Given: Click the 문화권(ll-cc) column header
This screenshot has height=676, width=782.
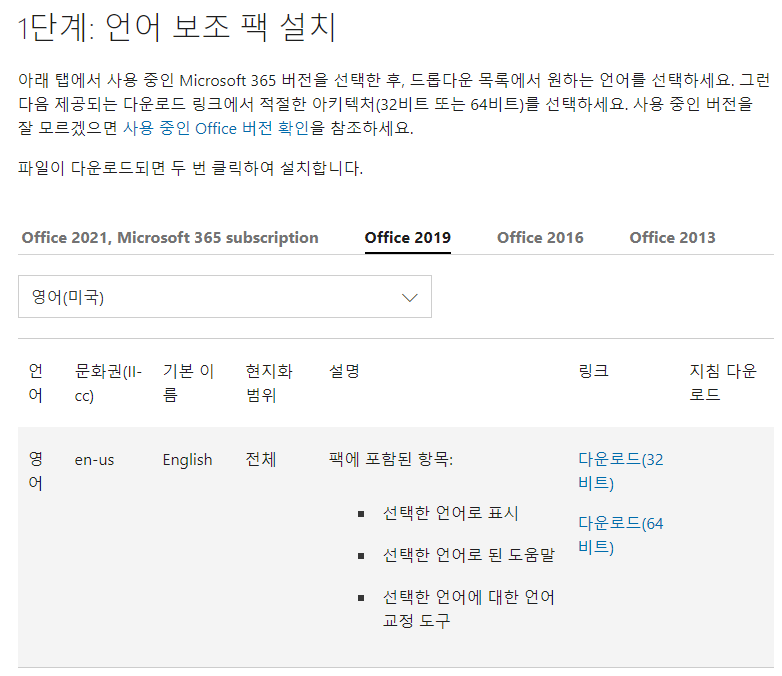Looking at the screenshot, I should [108, 383].
